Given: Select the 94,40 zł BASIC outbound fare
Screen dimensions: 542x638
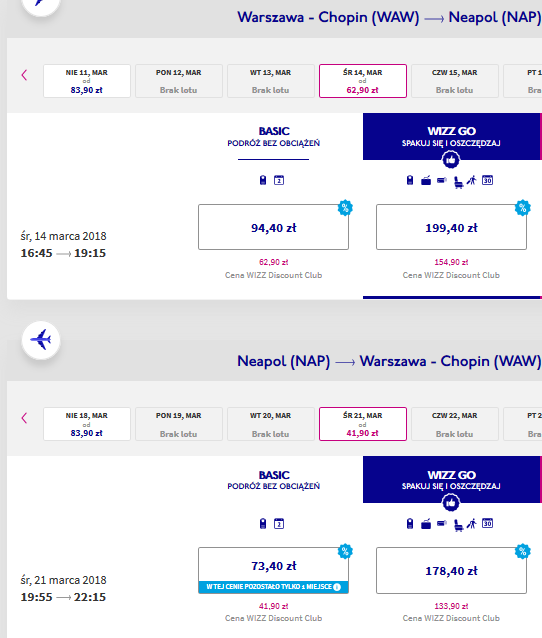Looking at the screenshot, I should tap(273, 227).
